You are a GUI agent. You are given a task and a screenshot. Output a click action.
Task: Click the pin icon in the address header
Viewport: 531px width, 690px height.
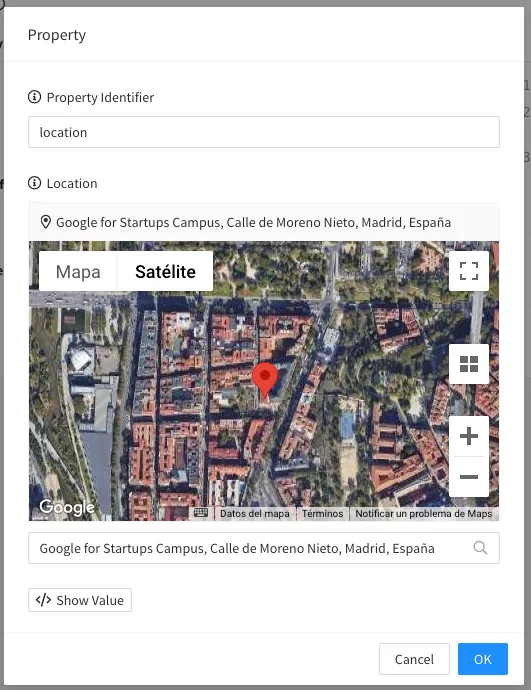[x=46, y=222]
